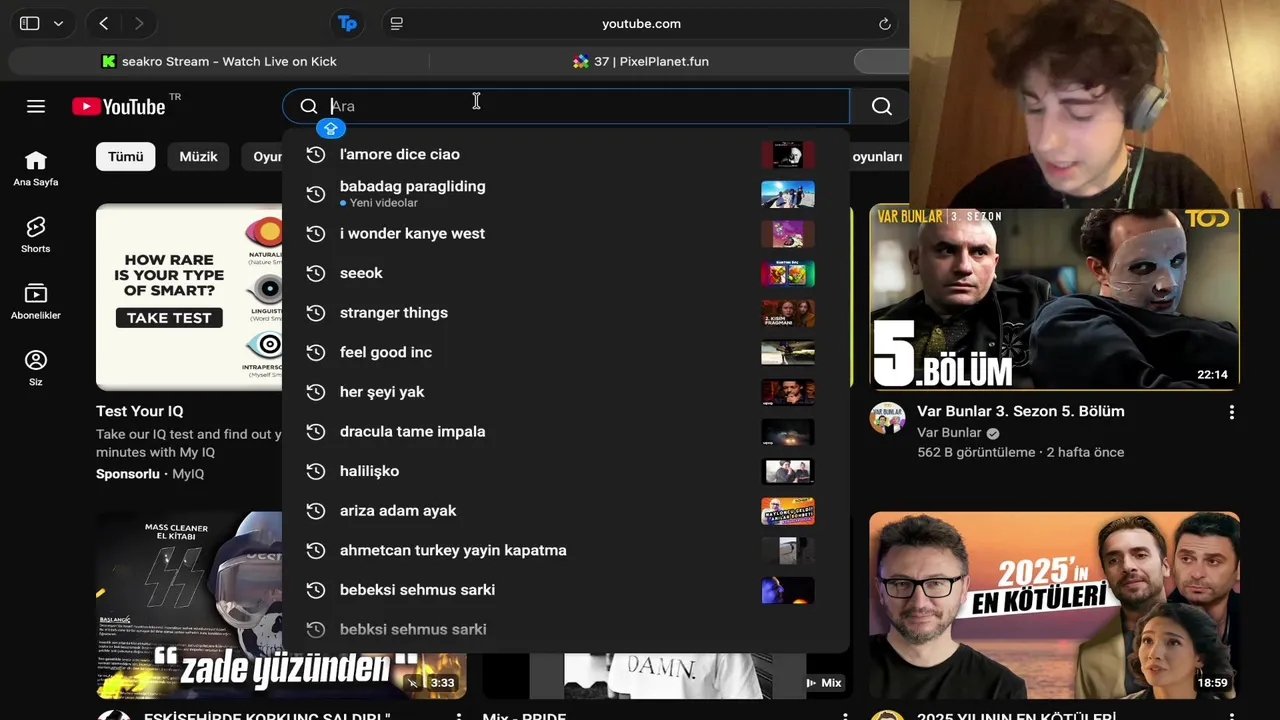Open the YouTube hamburger guide menu
Viewport: 1280px width, 720px height.
click(36, 106)
